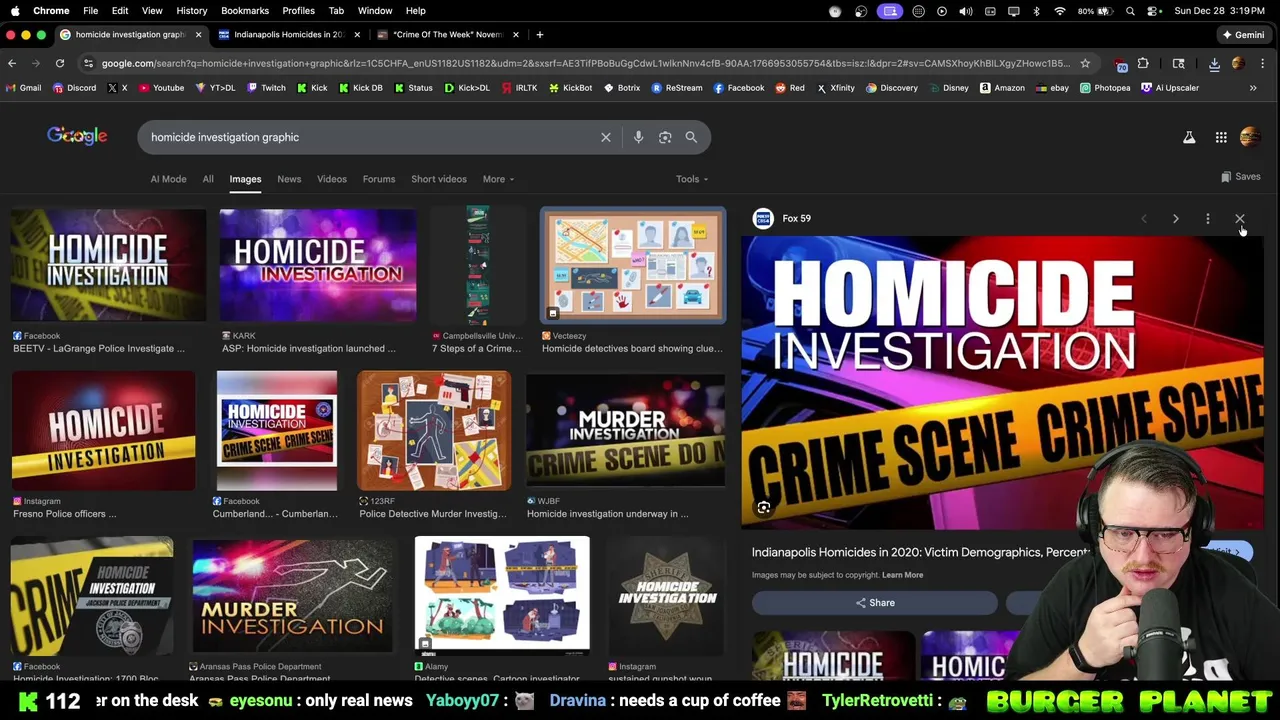This screenshot has width=1280, height=720.
Task: Go to next image in preview panel
Action: coord(1176,218)
